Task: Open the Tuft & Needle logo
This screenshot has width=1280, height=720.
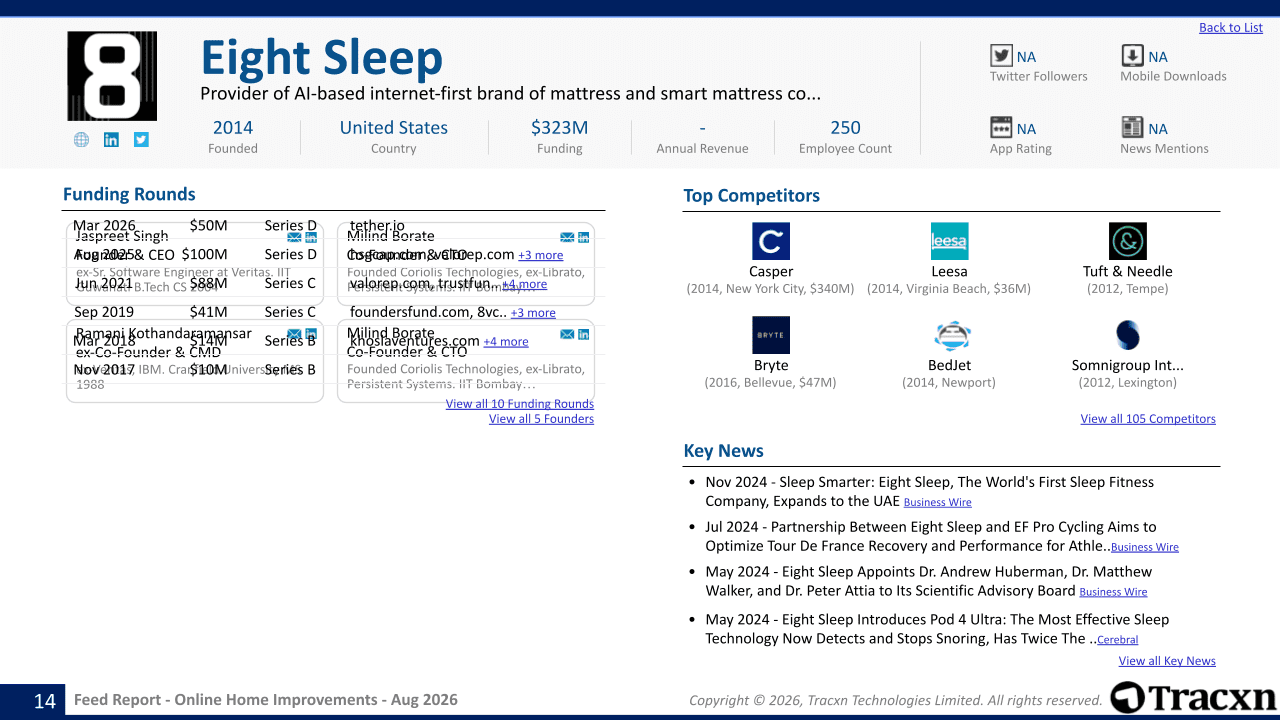Action: coord(1128,241)
